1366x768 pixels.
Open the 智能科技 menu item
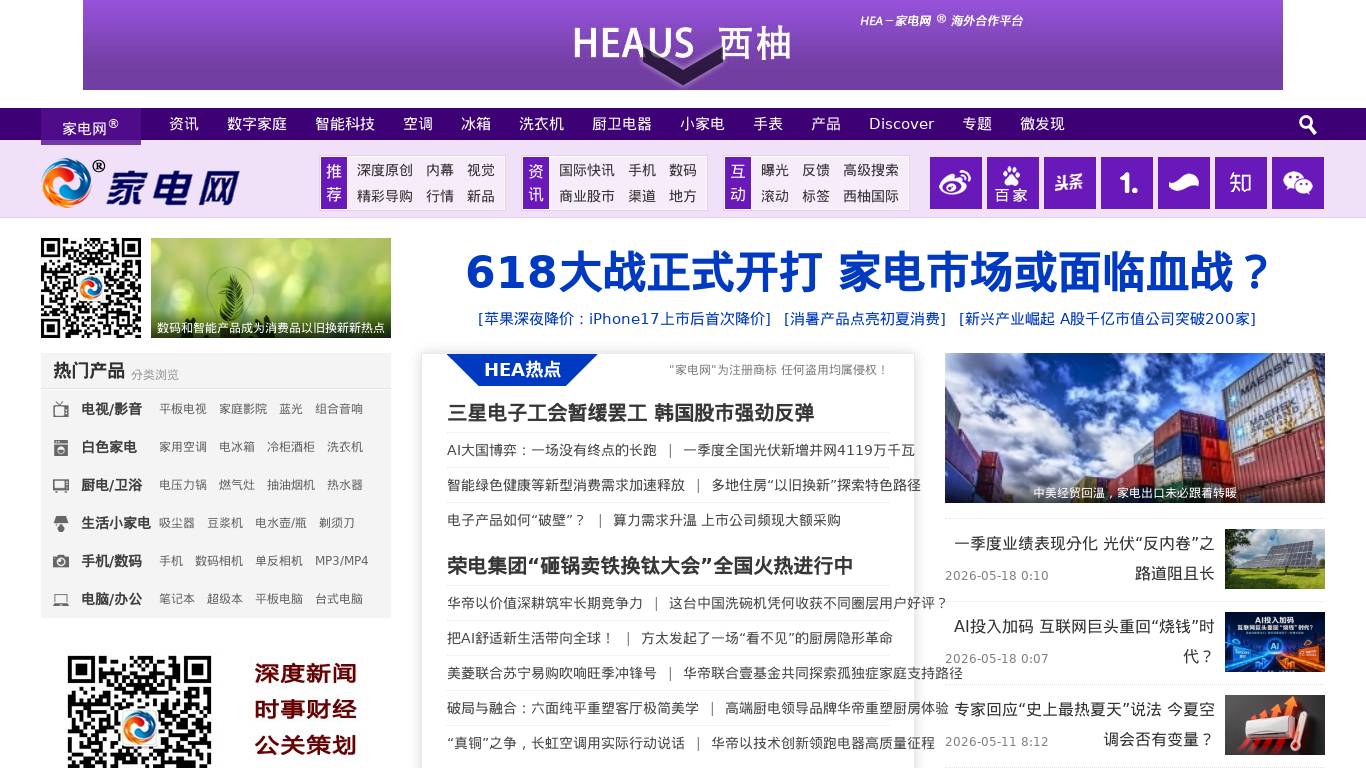345,124
